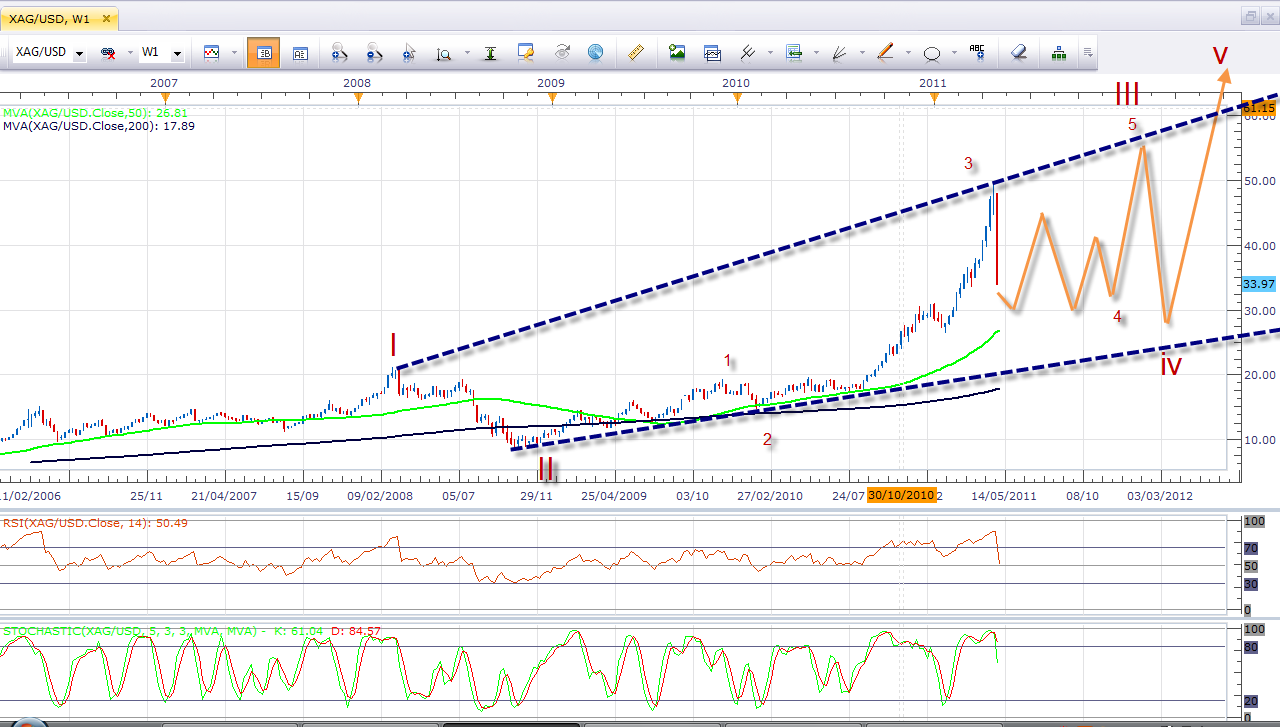Toggle the eye visibility icon
The image size is (1280, 727).
tap(561, 53)
